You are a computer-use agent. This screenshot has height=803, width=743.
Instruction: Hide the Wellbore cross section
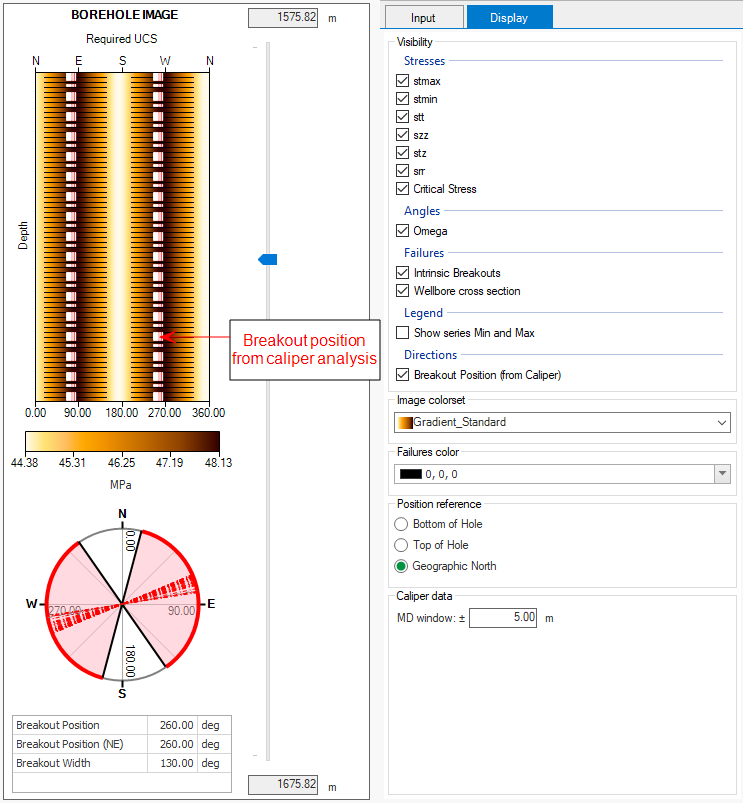click(403, 291)
